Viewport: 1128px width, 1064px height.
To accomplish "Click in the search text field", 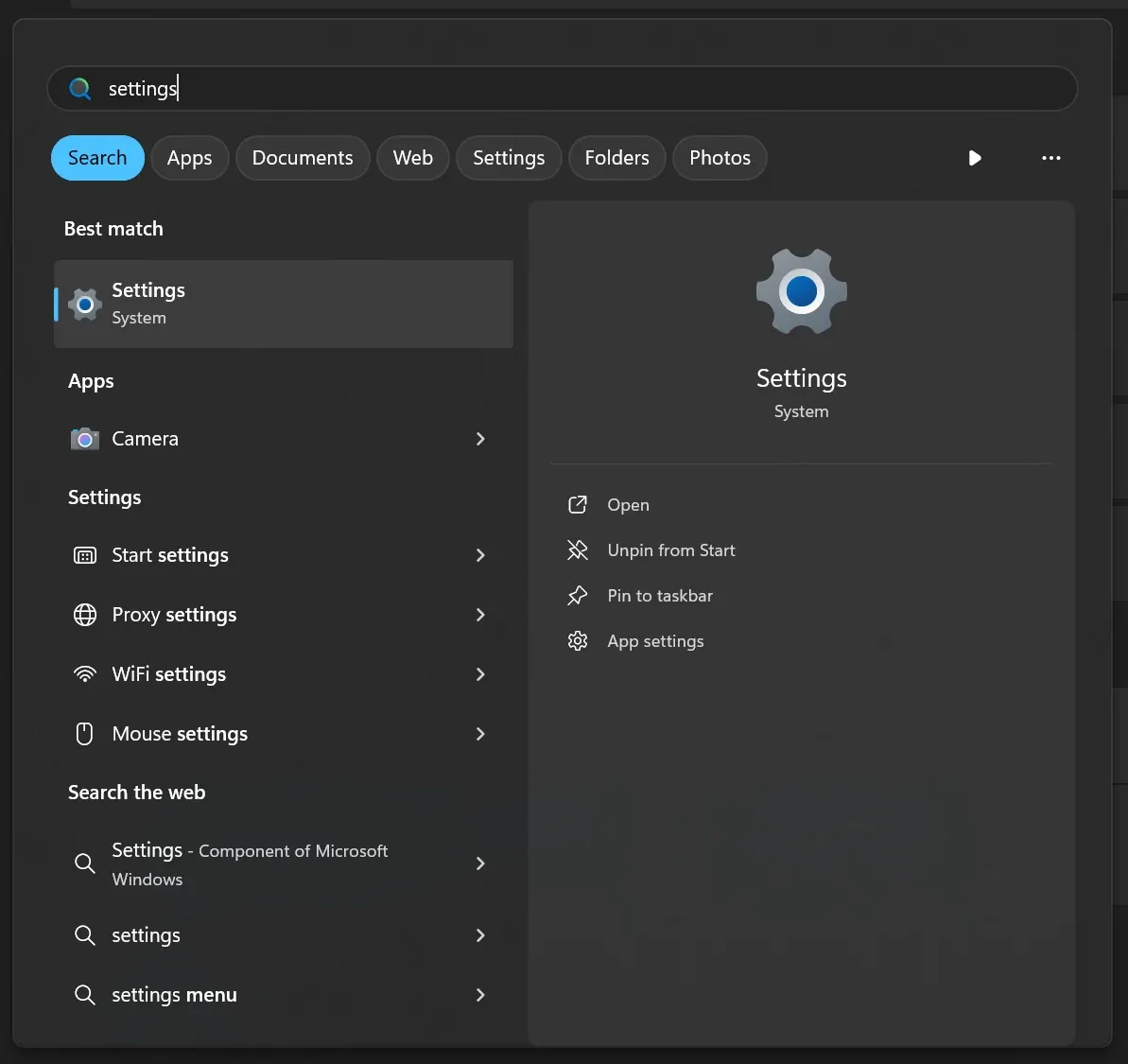I will [562, 89].
